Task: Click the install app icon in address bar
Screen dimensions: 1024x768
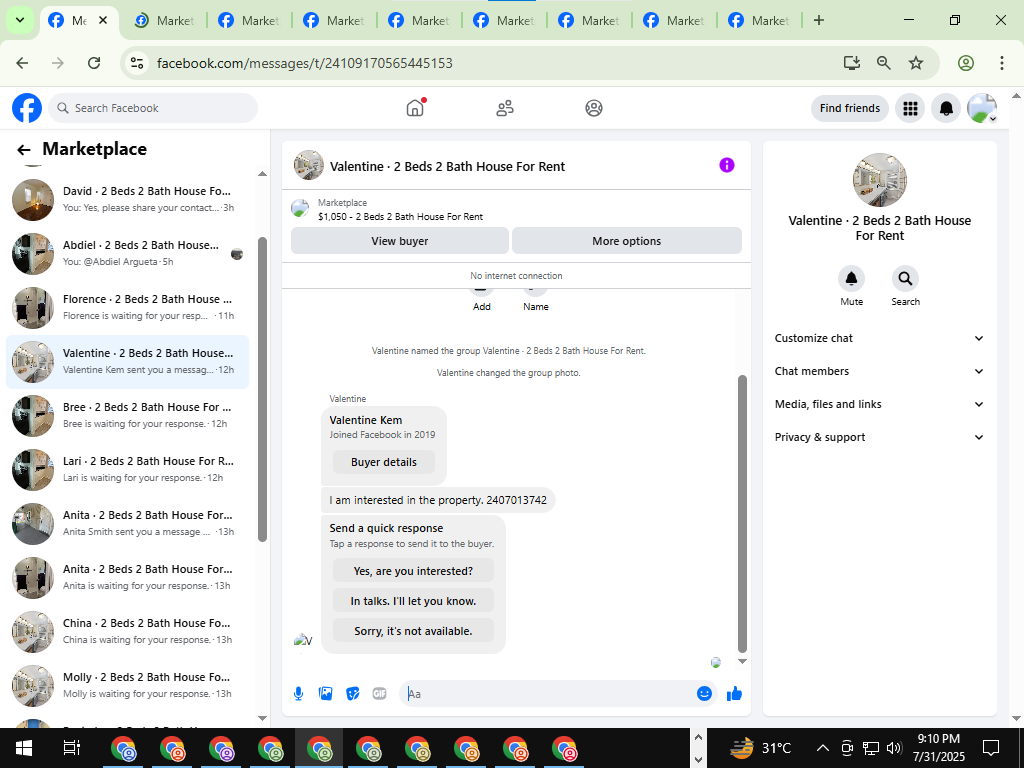Action: [852, 63]
